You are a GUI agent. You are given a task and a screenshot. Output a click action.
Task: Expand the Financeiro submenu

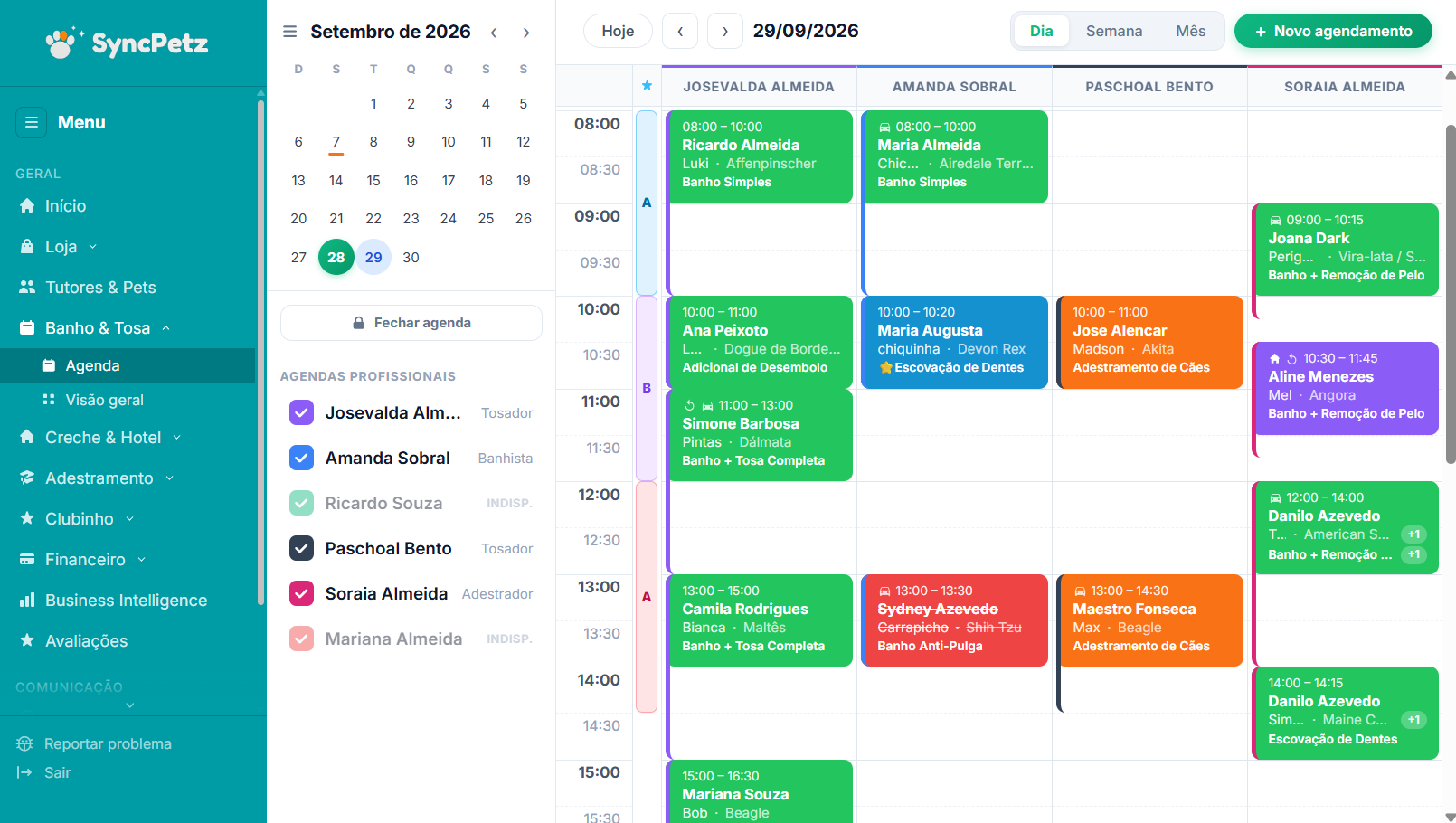[x=141, y=560]
